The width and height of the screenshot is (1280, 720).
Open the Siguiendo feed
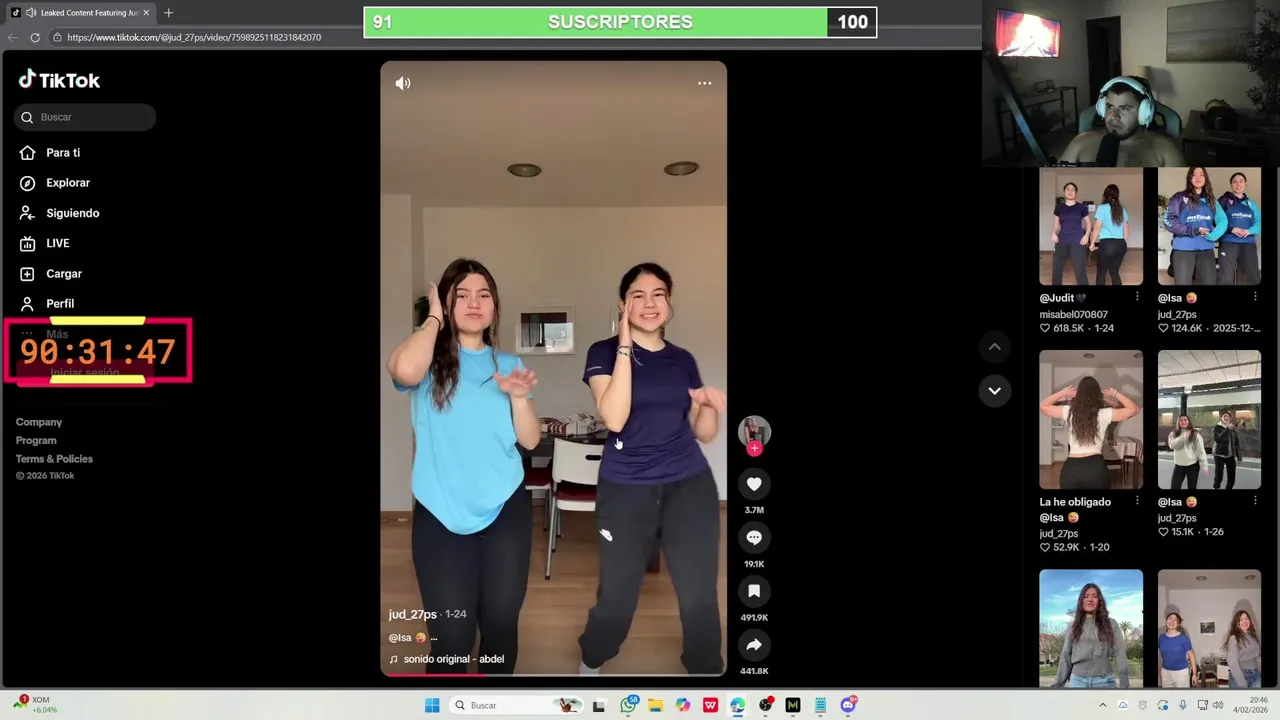[72, 213]
